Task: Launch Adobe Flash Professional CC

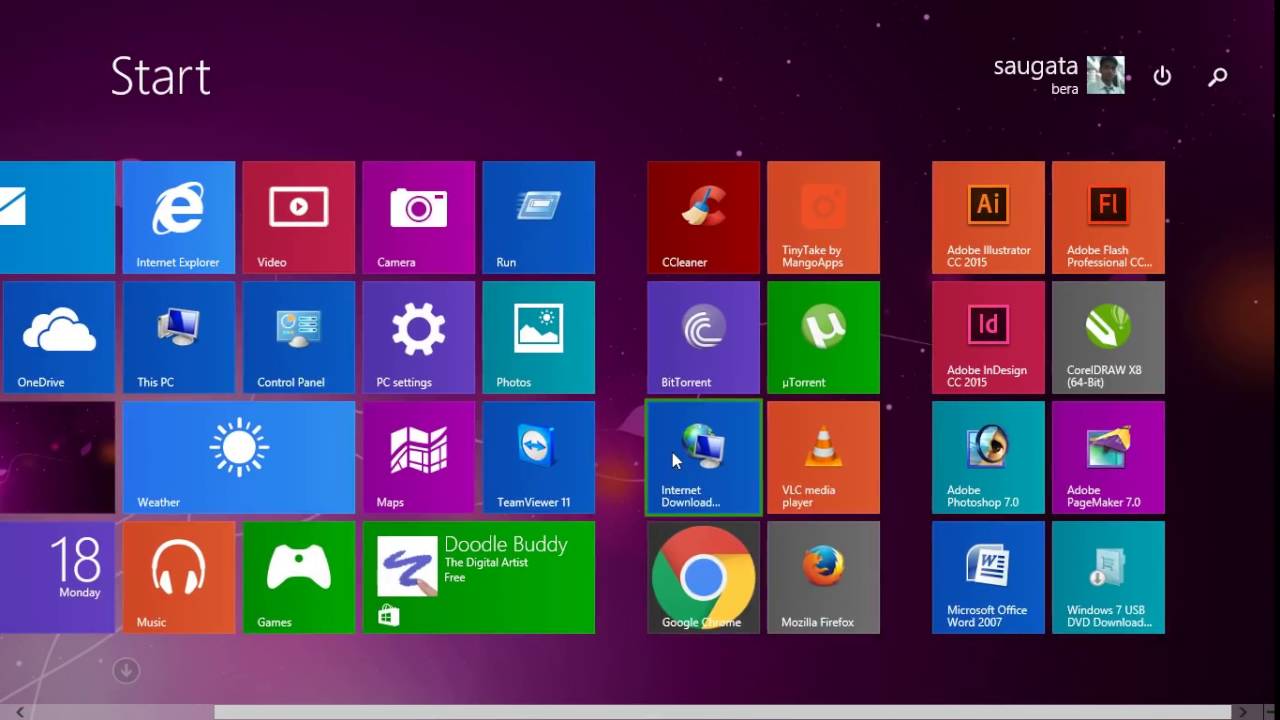Action: click(1109, 217)
